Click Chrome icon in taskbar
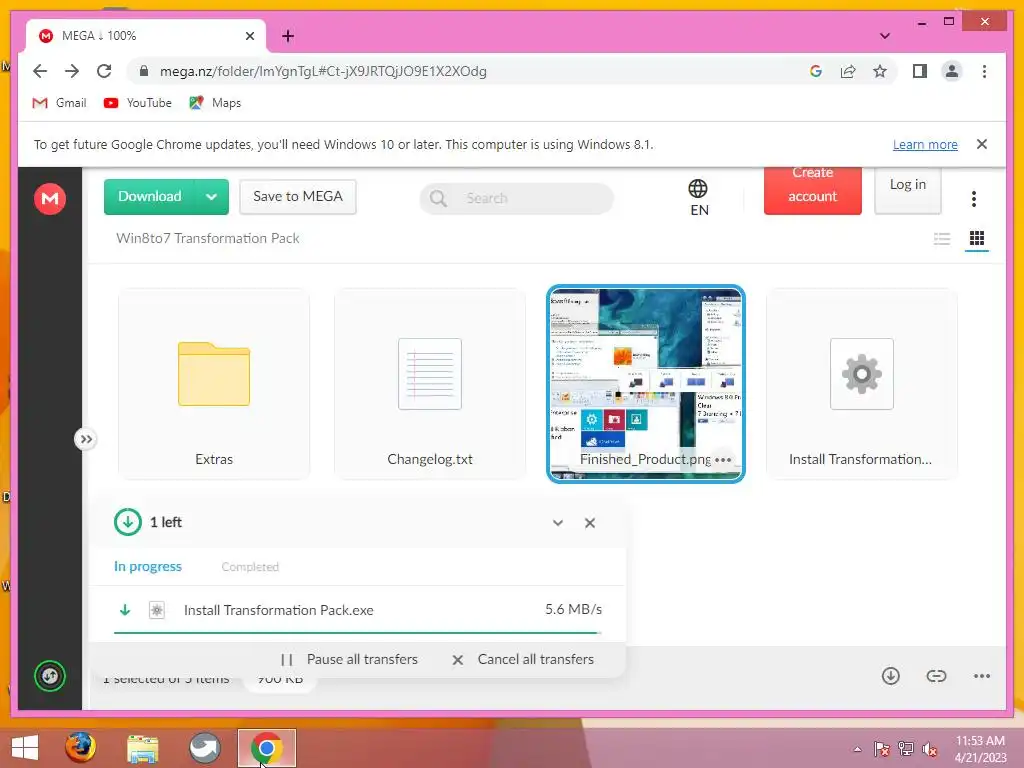Screen dimensions: 1024x768 point(266,748)
